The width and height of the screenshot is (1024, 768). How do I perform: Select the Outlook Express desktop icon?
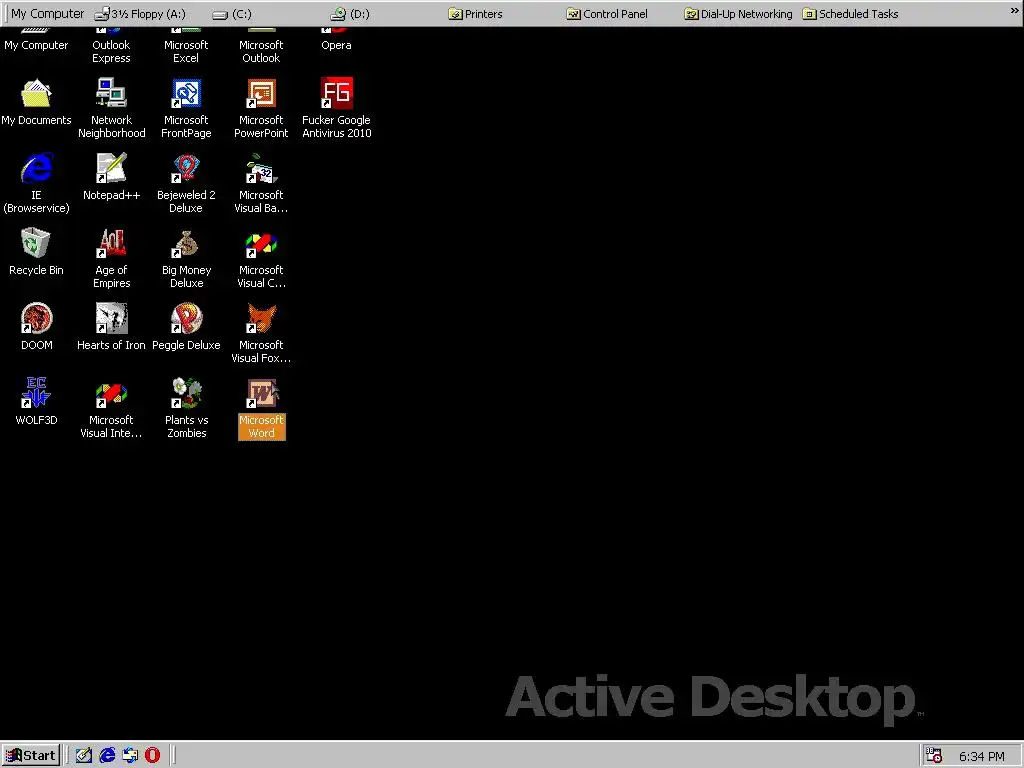click(x=111, y=46)
